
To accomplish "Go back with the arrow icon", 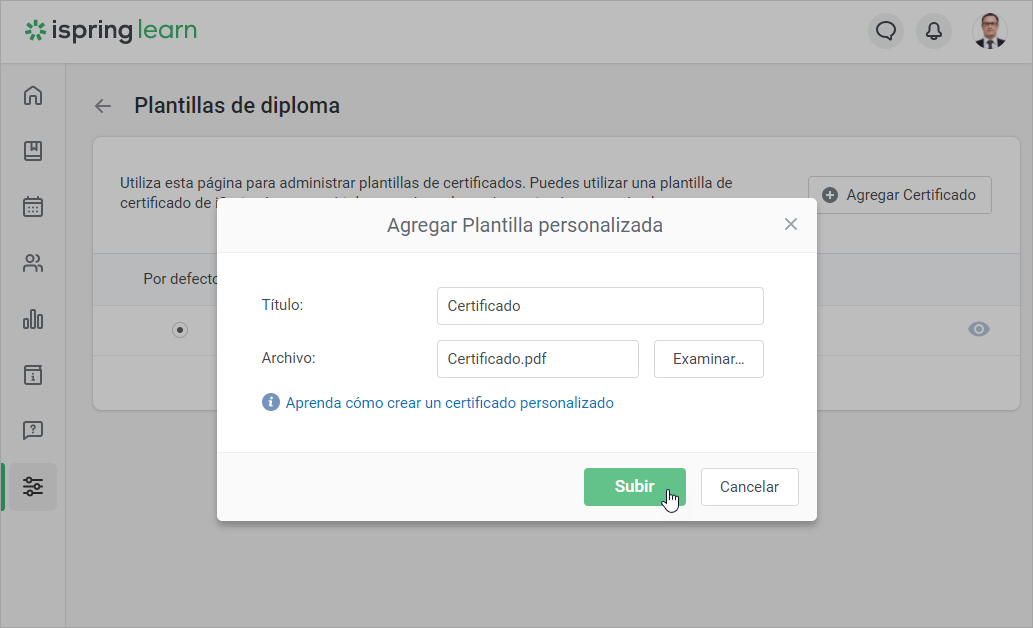I will 102,106.
